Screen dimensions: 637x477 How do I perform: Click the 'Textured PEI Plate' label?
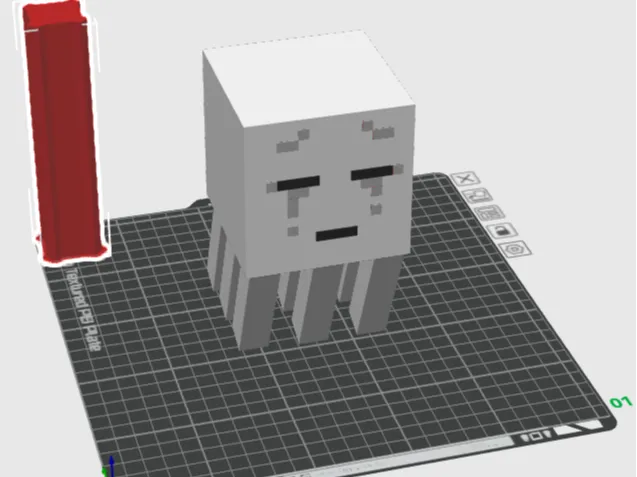click(83, 309)
